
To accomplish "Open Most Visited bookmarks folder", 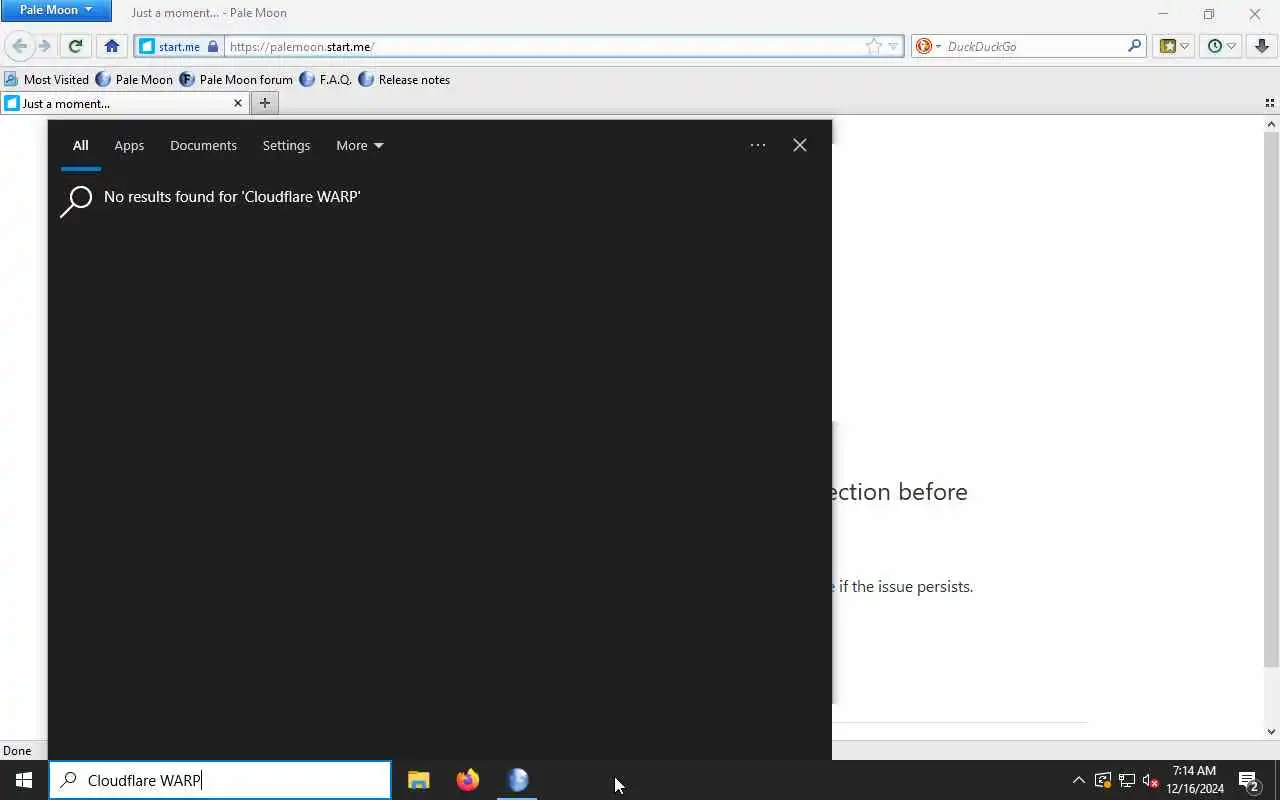I will pos(47,79).
